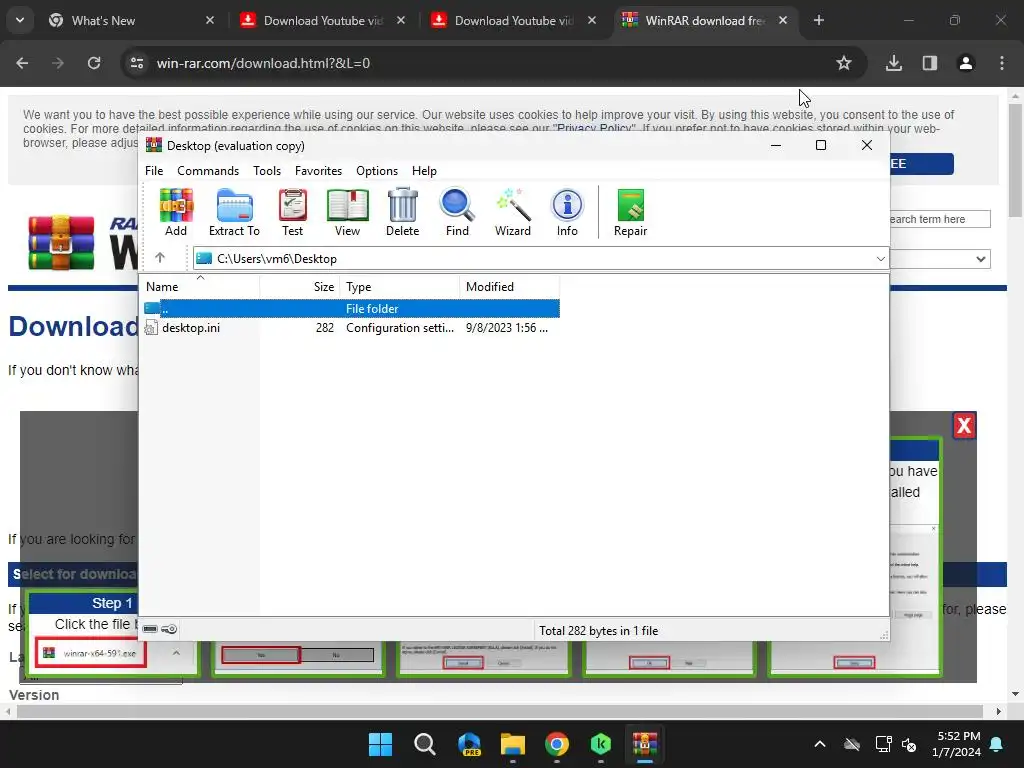Click the 'Total 282 bytes in 1 file' status
The height and width of the screenshot is (768, 1024).
[598, 631]
